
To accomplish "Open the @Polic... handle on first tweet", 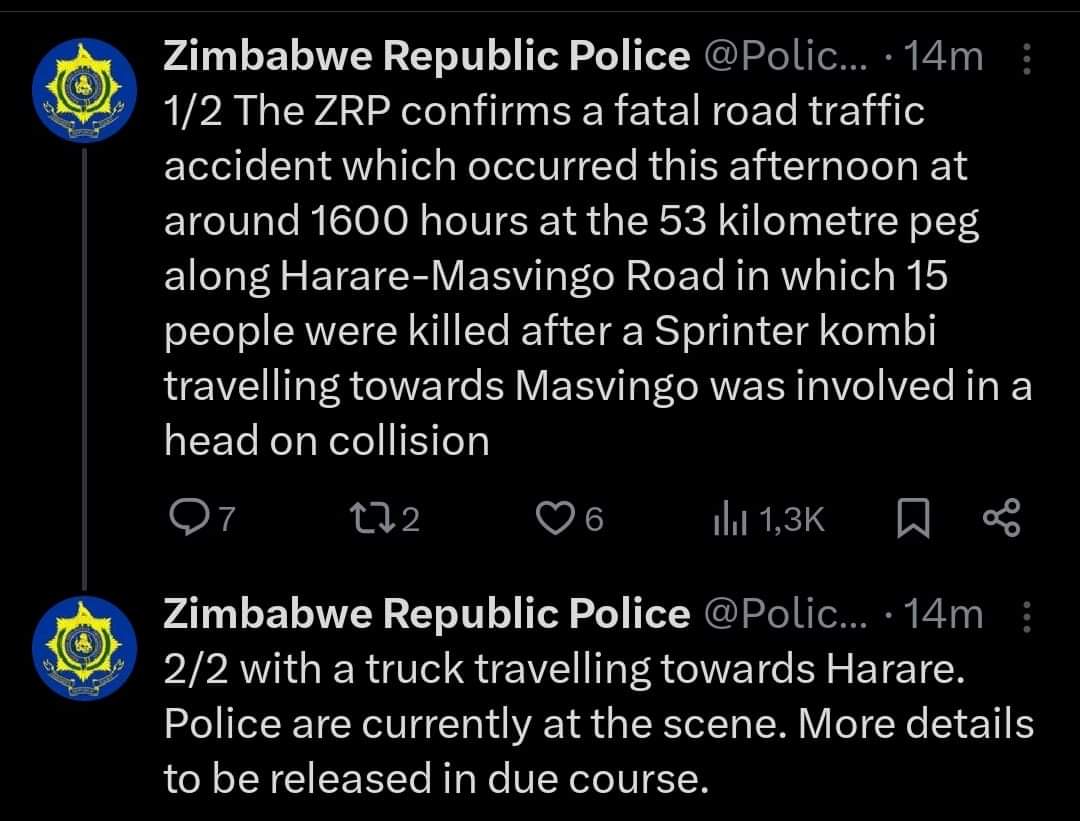I will 787,56.
